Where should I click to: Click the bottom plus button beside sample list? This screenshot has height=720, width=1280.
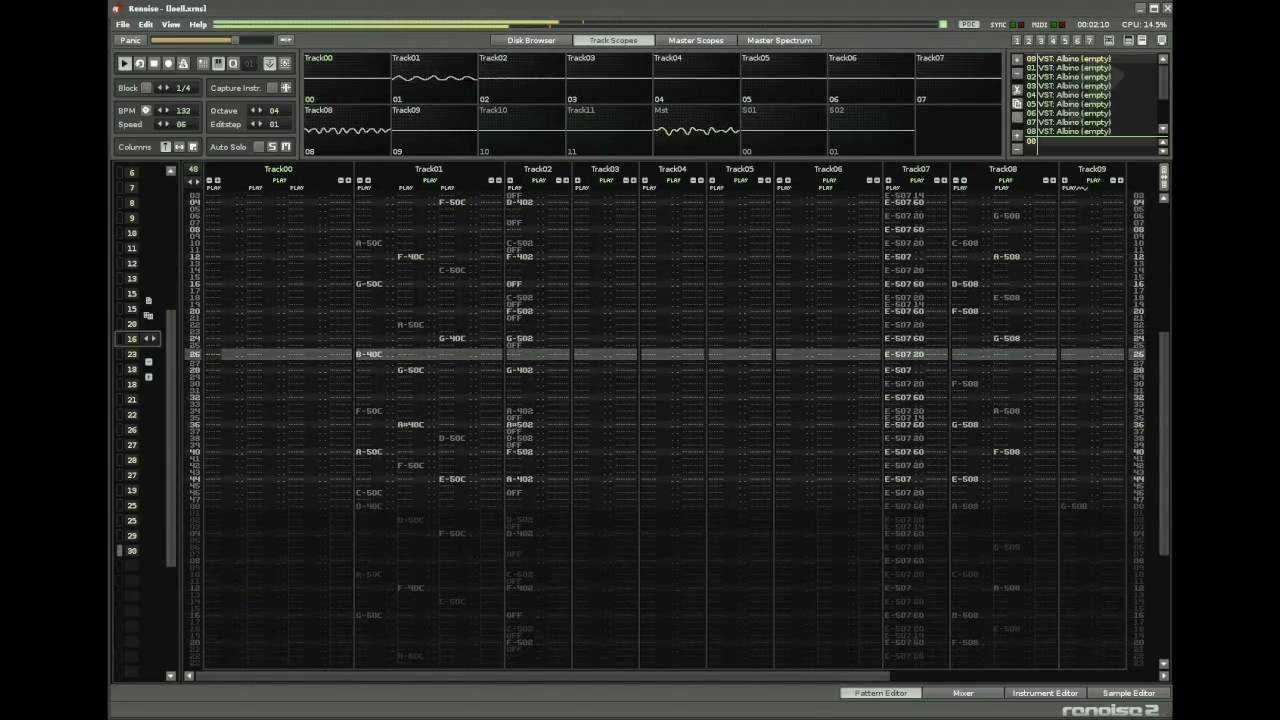pyautogui.click(x=1017, y=135)
